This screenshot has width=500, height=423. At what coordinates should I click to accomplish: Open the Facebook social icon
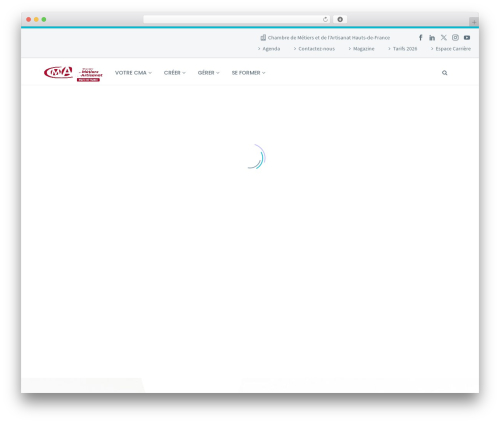pos(421,38)
